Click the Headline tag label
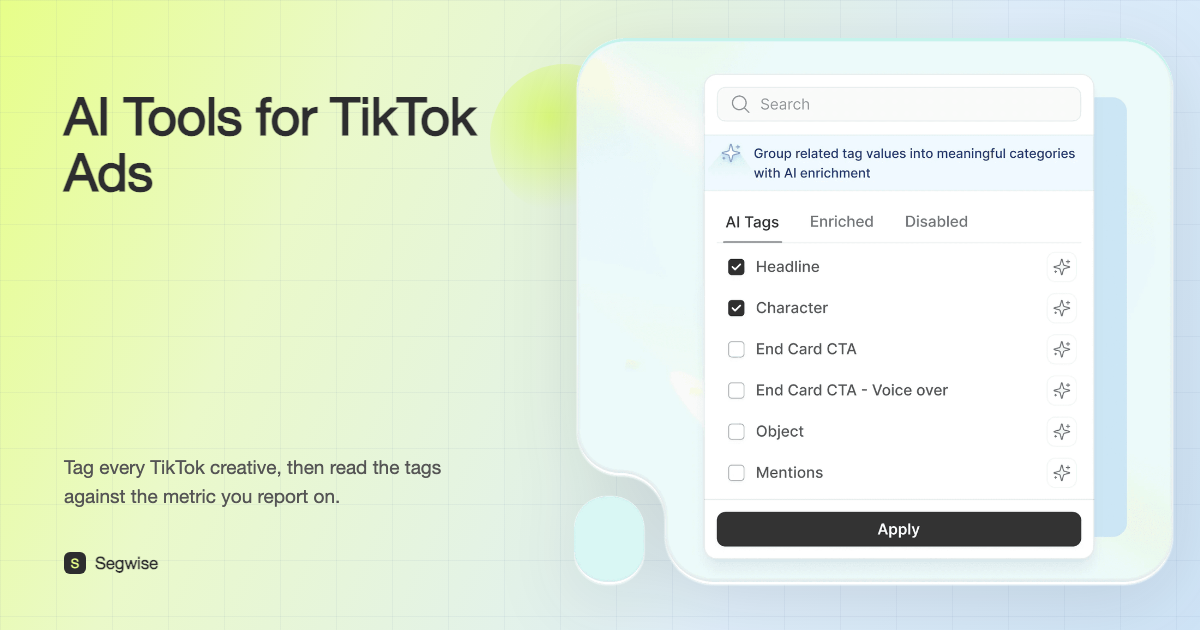 click(788, 267)
